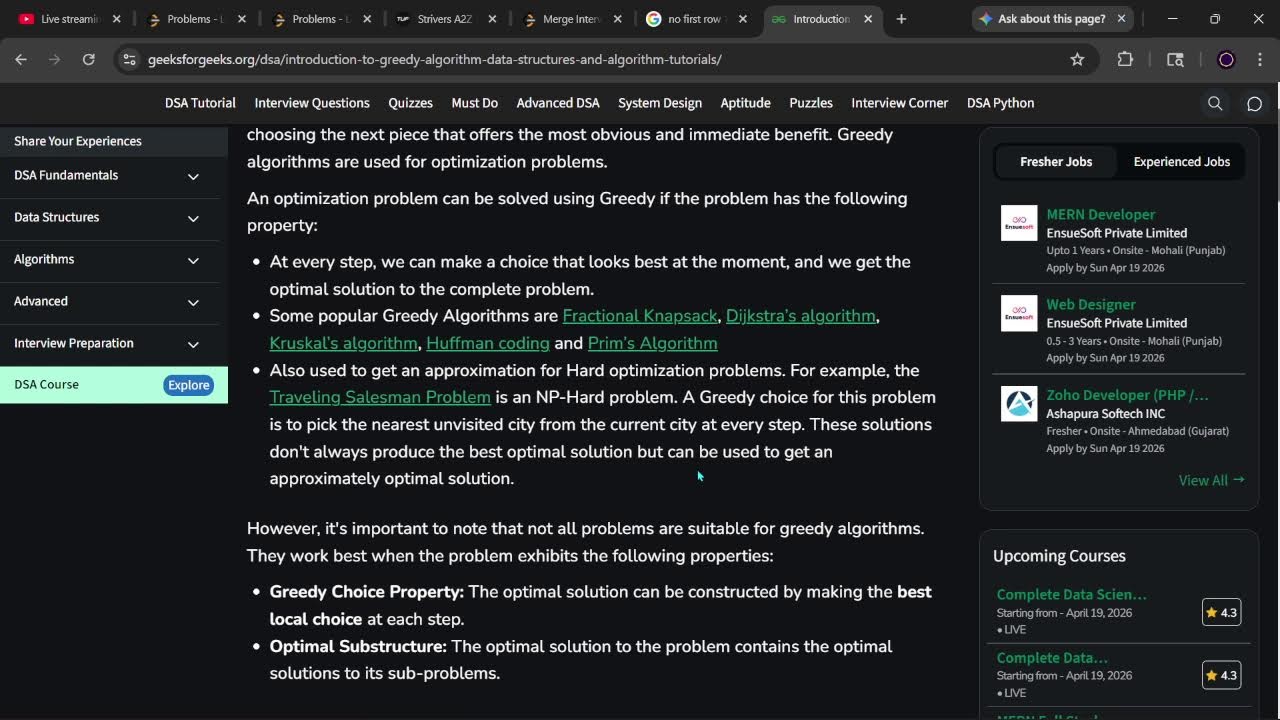Open the MERN Developer job listing
This screenshot has width=1280, height=720.
tap(1100, 214)
